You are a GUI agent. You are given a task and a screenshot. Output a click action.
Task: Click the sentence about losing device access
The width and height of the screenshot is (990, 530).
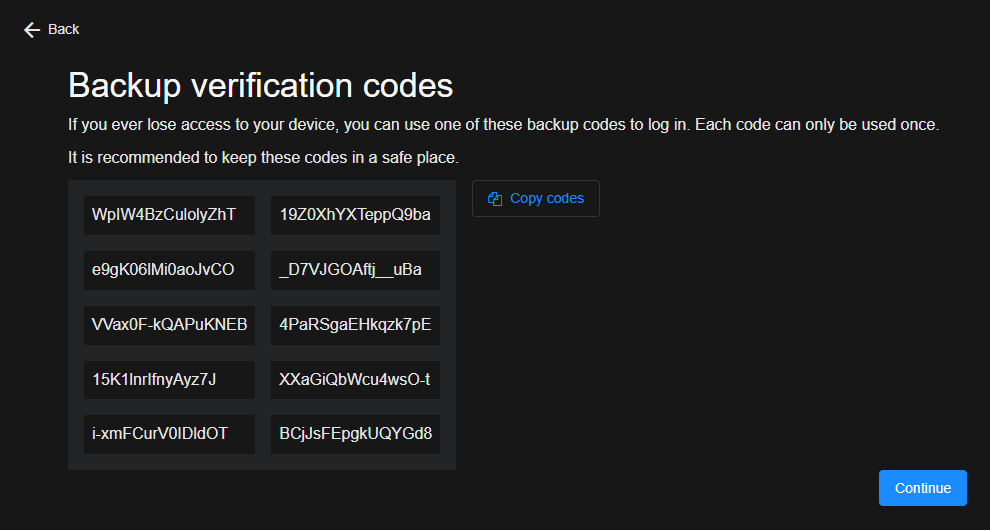378,126
